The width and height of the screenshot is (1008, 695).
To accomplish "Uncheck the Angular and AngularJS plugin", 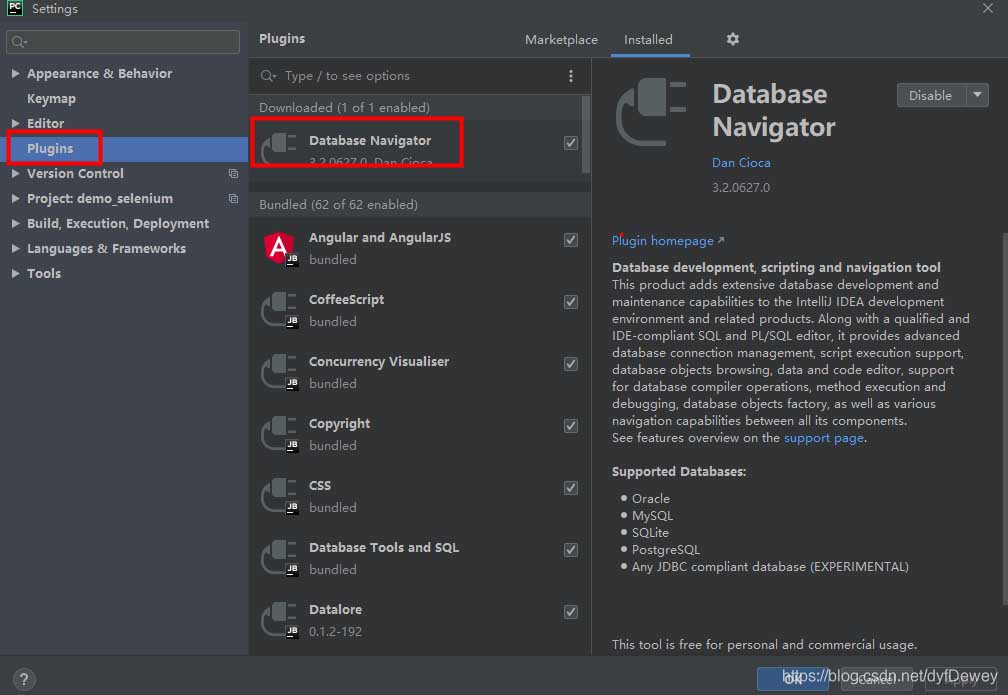I will tap(570, 240).
